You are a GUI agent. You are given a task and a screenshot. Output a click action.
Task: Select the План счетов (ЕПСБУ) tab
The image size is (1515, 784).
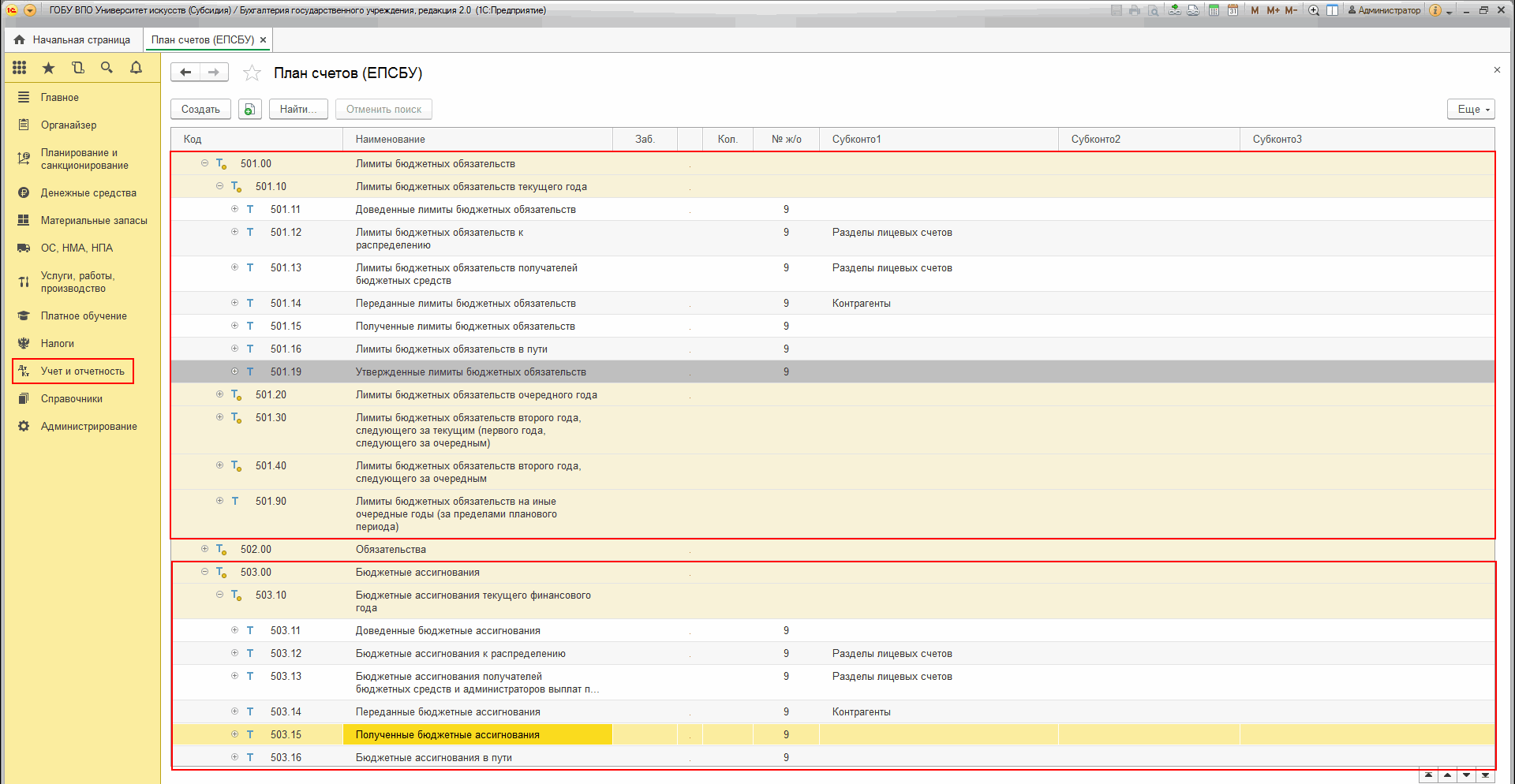pyautogui.click(x=202, y=39)
